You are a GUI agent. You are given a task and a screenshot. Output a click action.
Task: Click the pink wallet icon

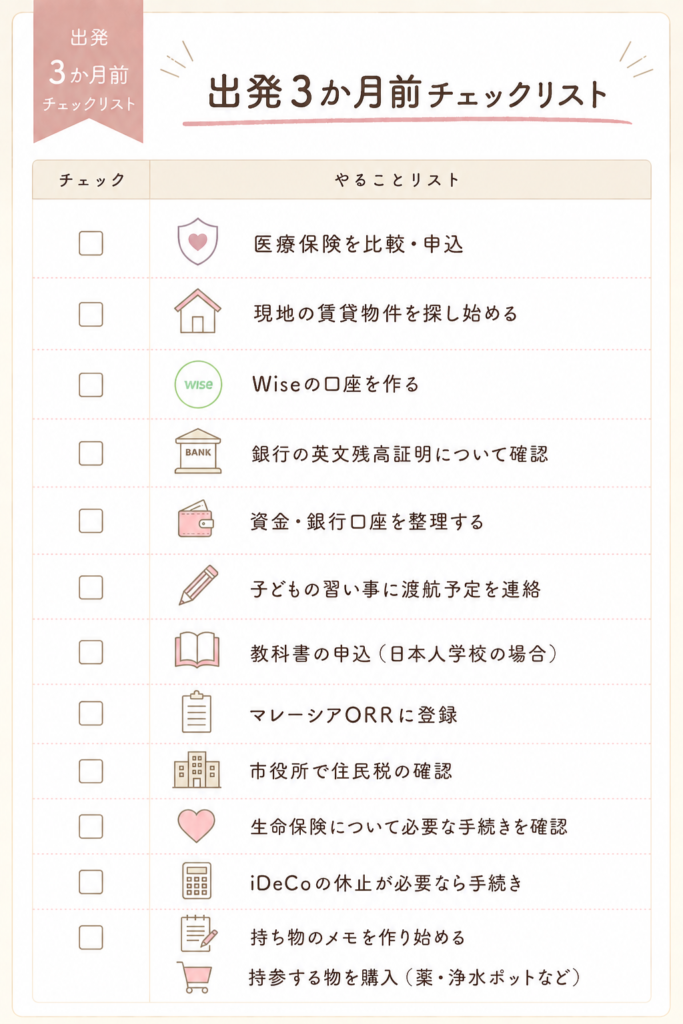click(196, 519)
